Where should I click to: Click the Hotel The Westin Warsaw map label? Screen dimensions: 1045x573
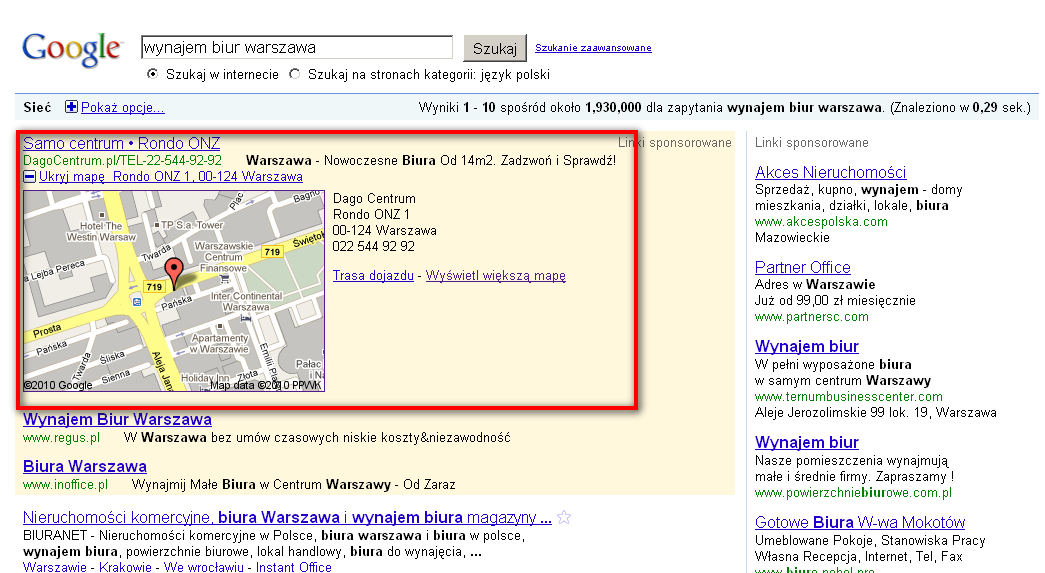[101, 231]
